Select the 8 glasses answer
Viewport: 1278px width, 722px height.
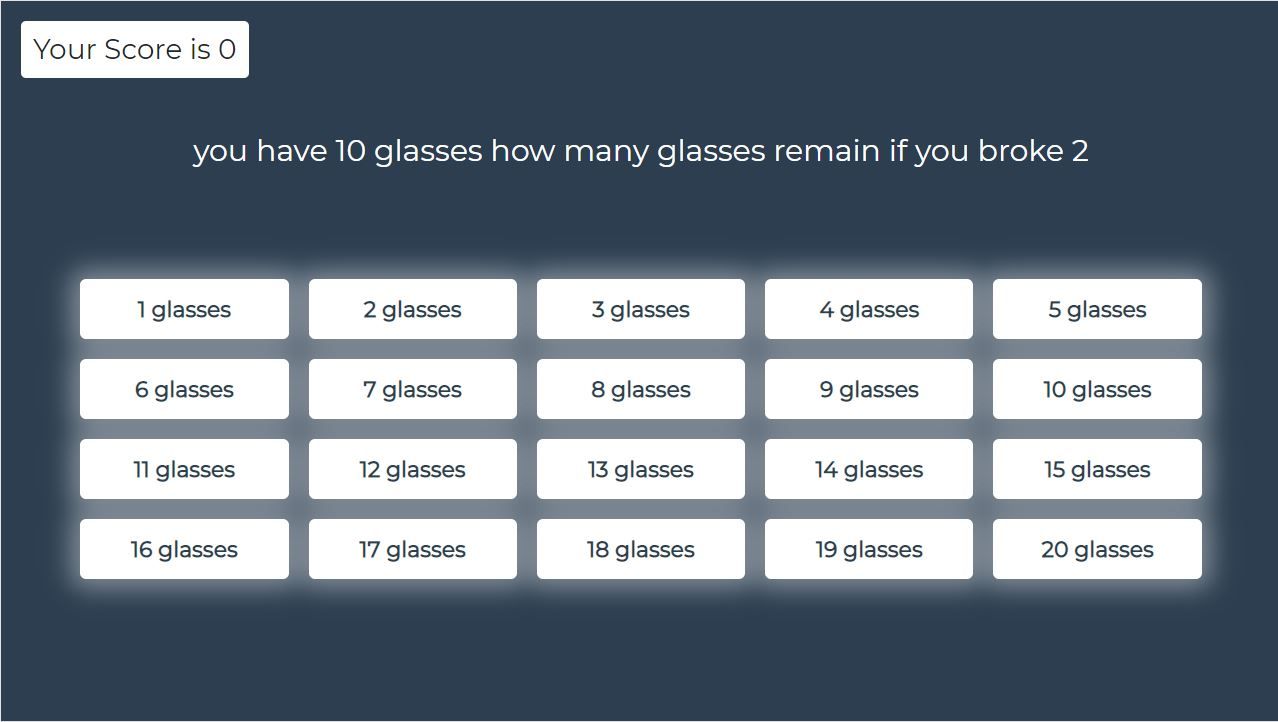coord(641,389)
